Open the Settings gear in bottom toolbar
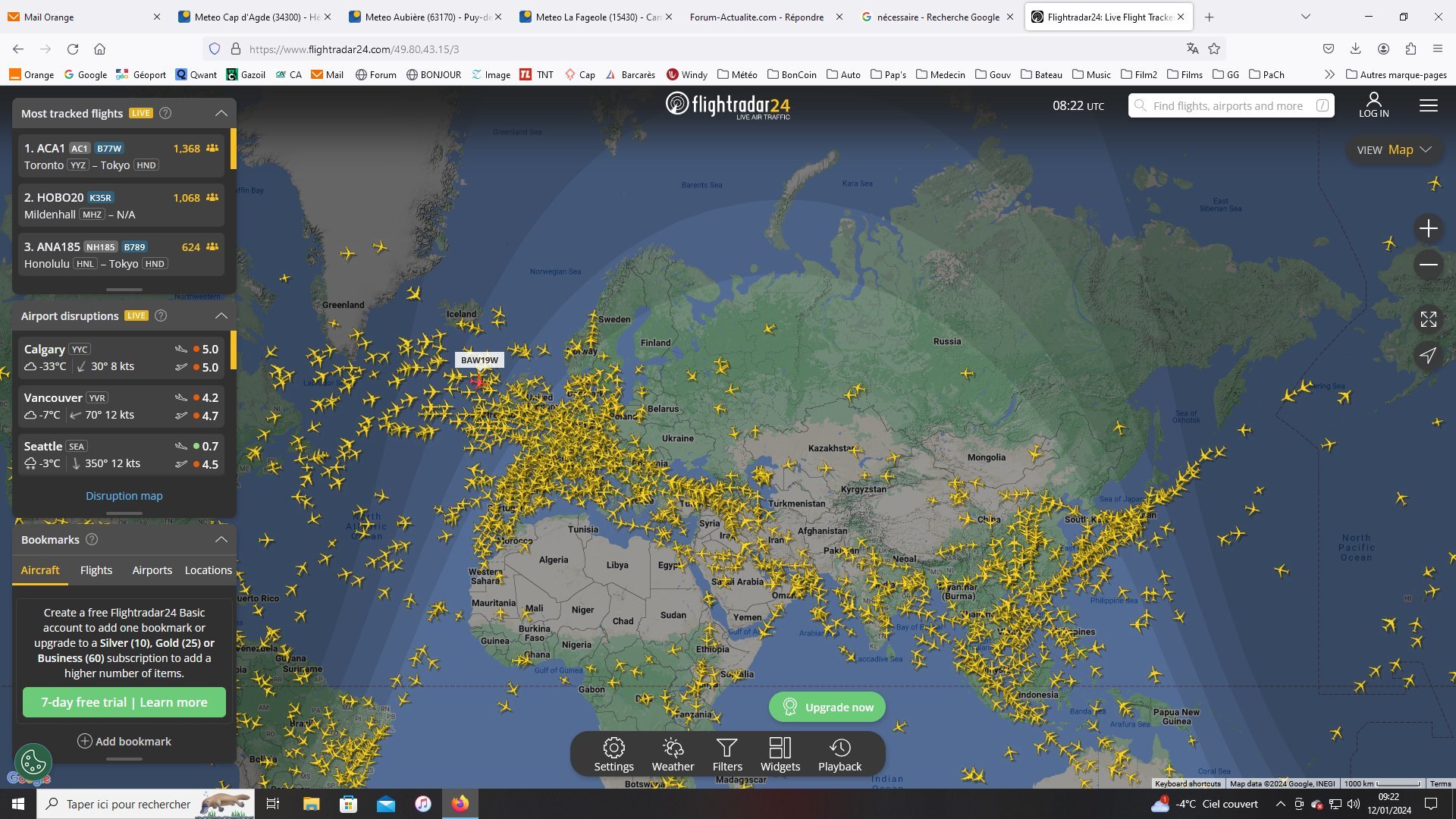Viewport: 1456px width, 819px height. (613, 755)
